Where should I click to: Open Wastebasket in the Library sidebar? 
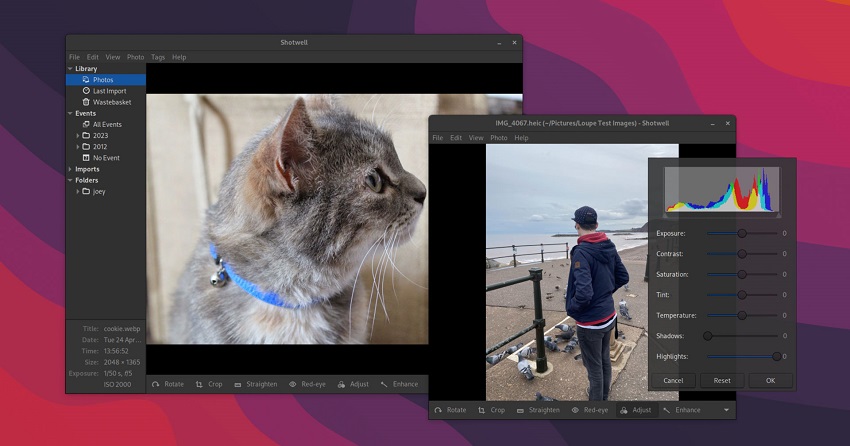point(111,102)
